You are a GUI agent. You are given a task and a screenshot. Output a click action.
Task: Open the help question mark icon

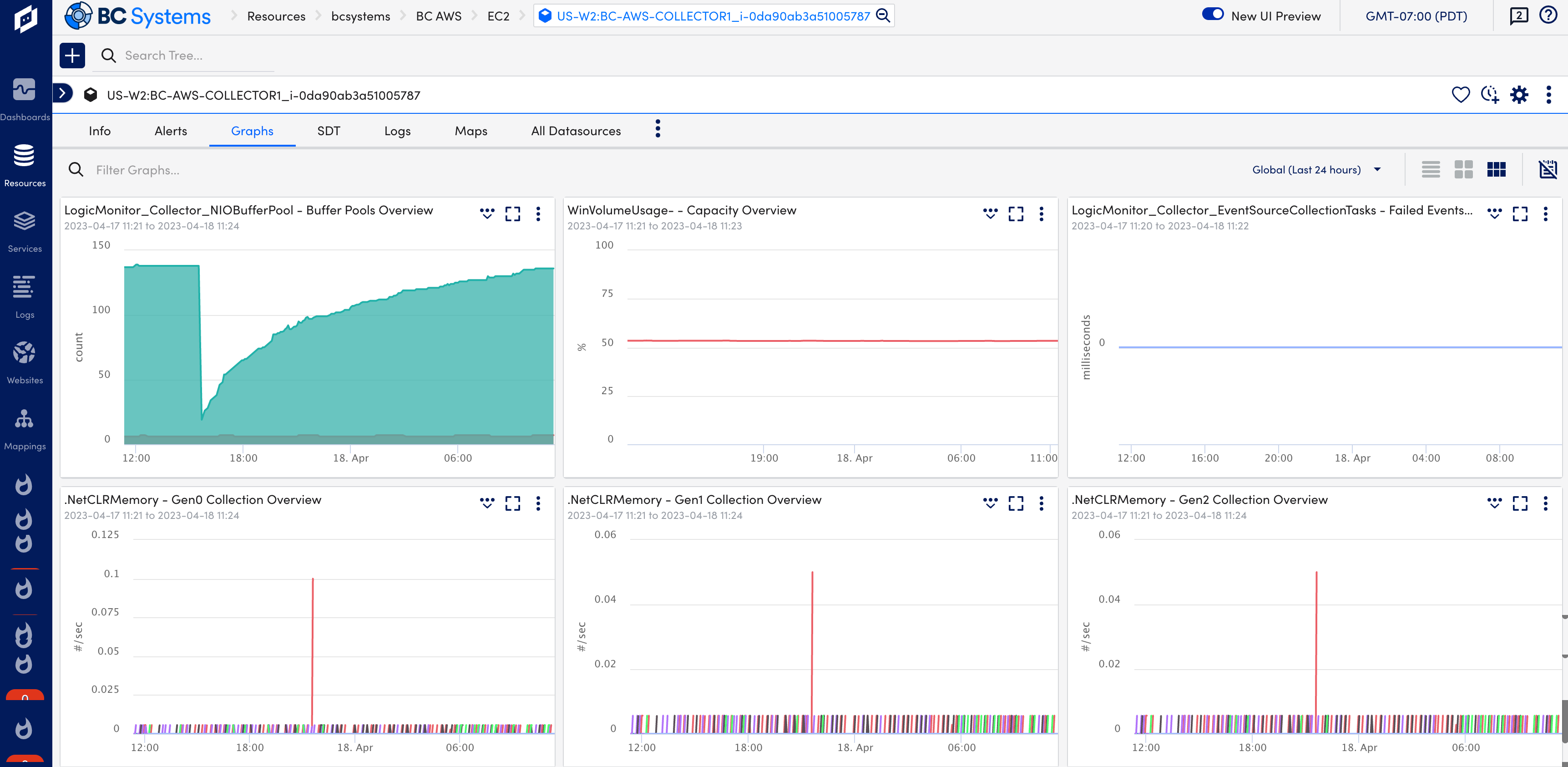[x=1548, y=15]
